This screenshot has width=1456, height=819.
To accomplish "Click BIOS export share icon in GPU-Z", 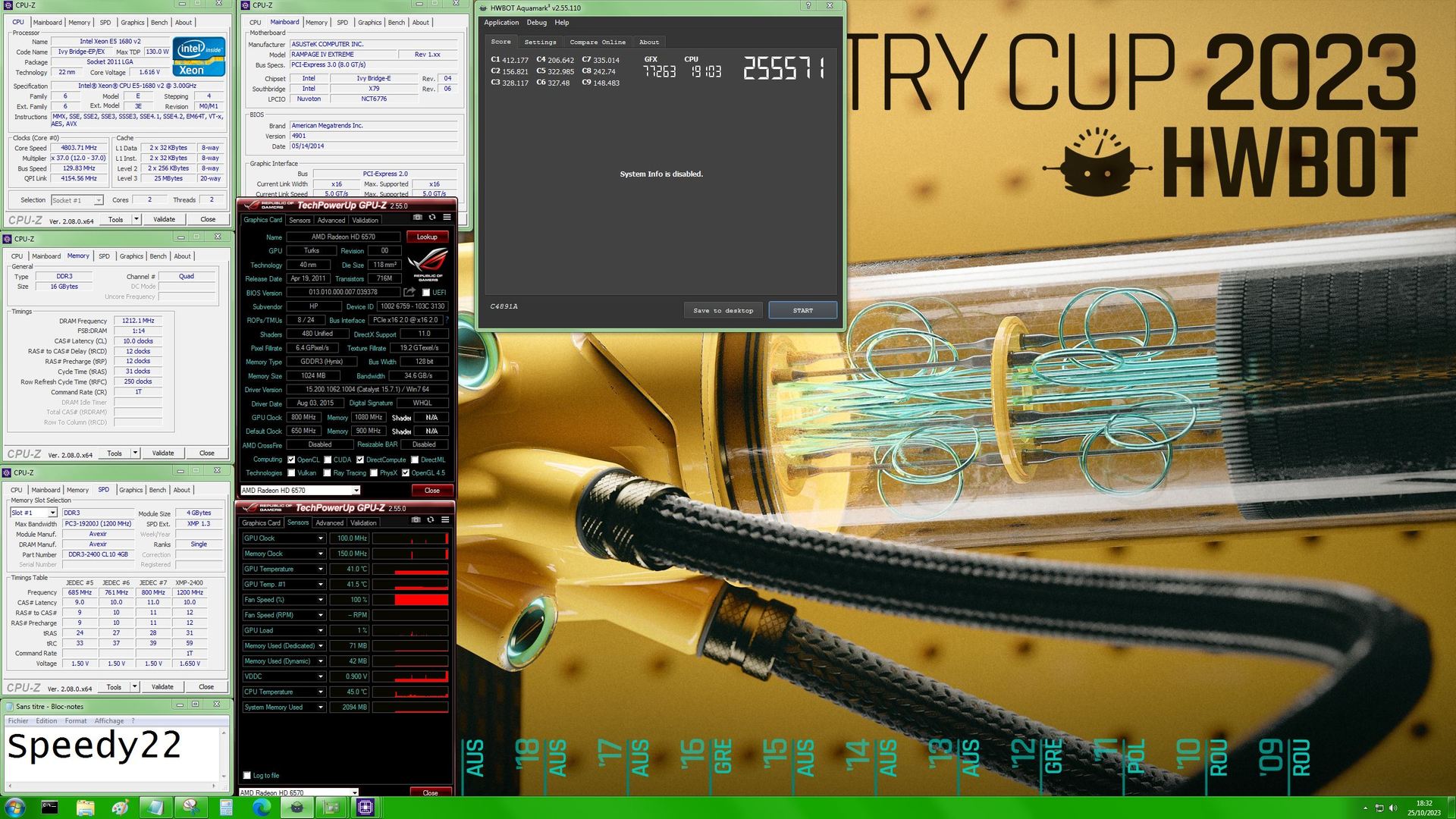I will point(409,292).
